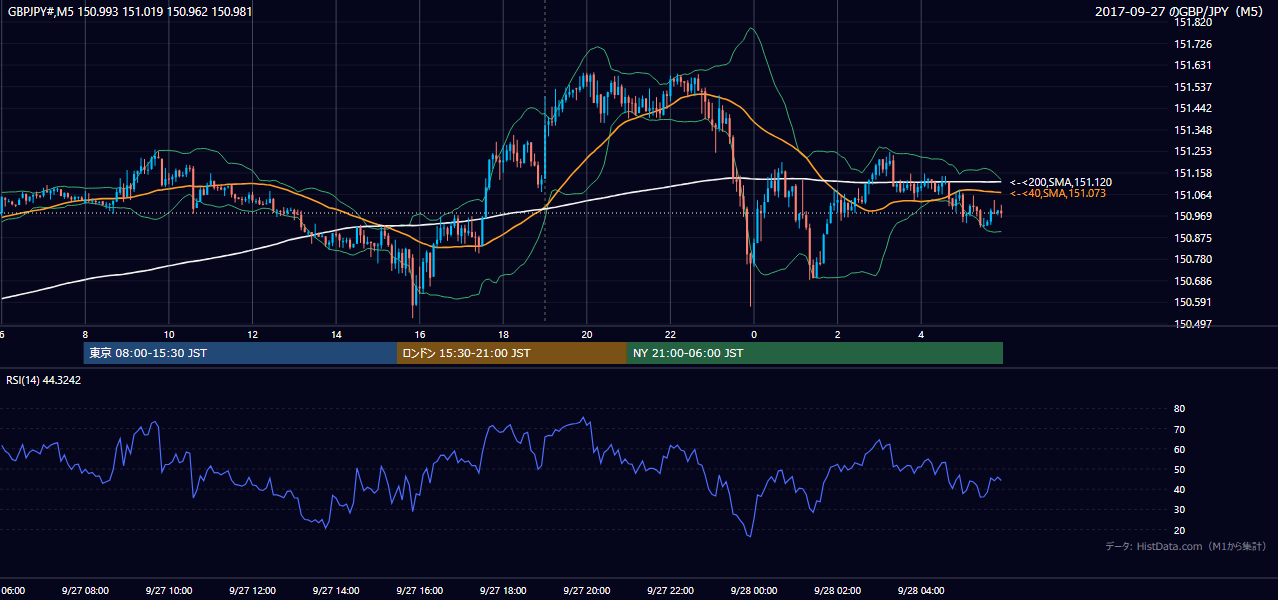1278x600 pixels.
Task: Click hour tick 8 under the price chart
Action: click(x=85, y=335)
